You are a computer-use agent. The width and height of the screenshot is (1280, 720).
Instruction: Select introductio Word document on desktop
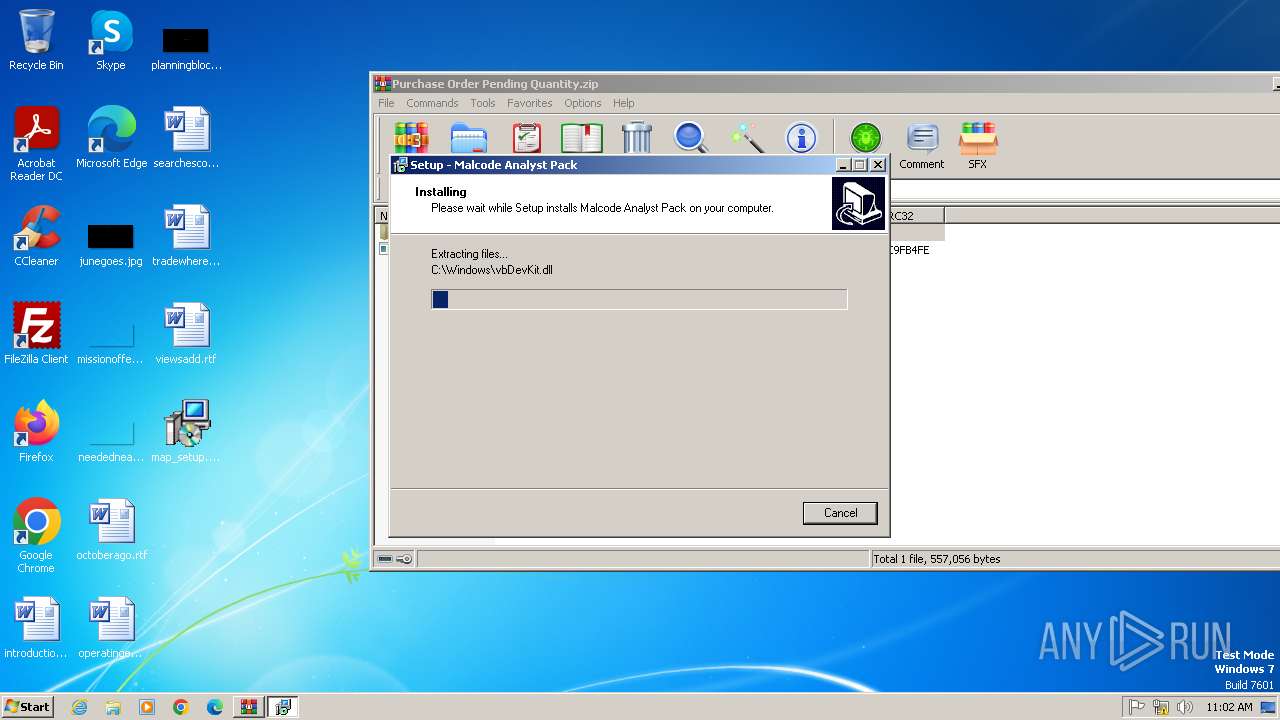click(36, 628)
